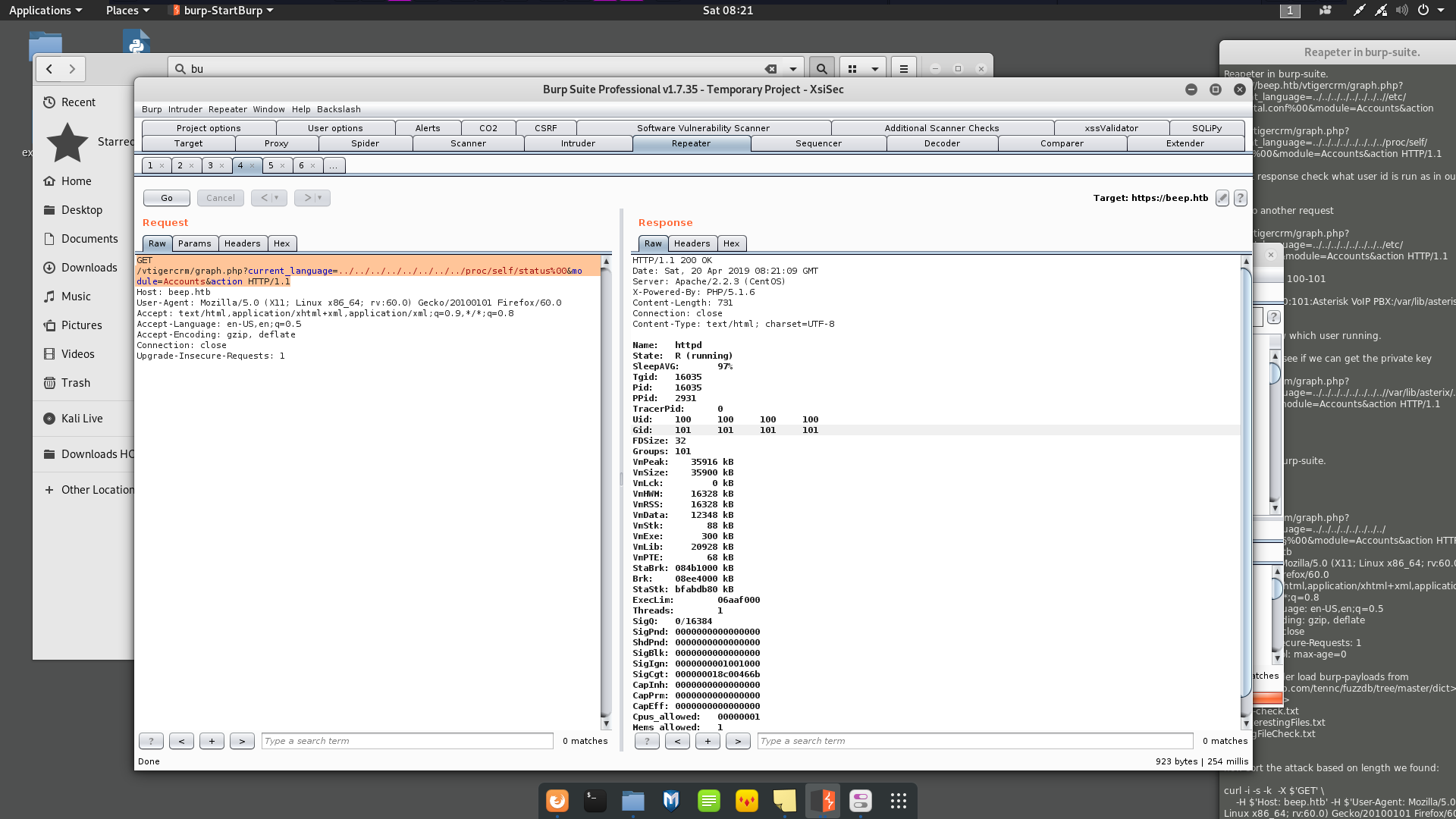Expand the request history back dropdown

(x=277, y=198)
